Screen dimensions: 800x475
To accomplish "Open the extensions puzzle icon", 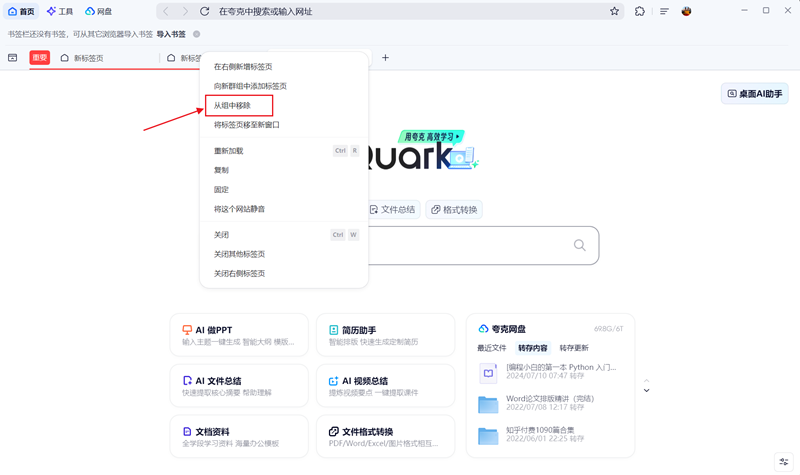I will (x=639, y=11).
